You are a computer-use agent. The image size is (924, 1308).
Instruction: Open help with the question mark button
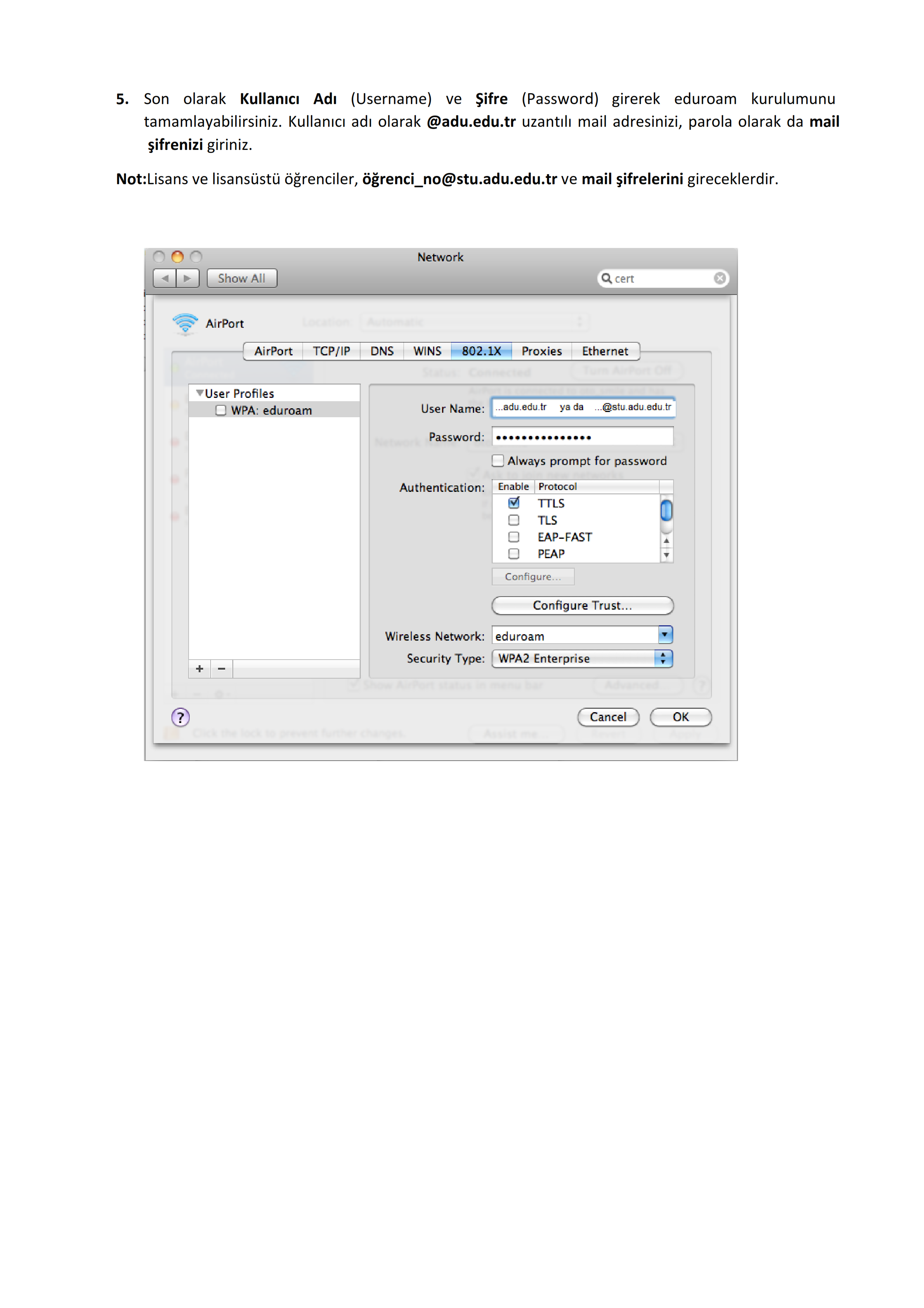tap(180, 717)
